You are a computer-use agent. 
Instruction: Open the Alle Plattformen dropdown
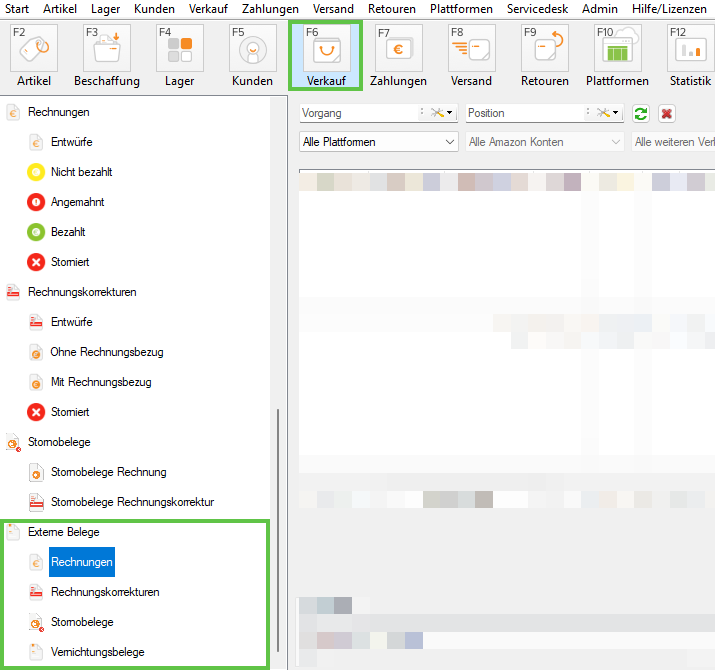379,142
